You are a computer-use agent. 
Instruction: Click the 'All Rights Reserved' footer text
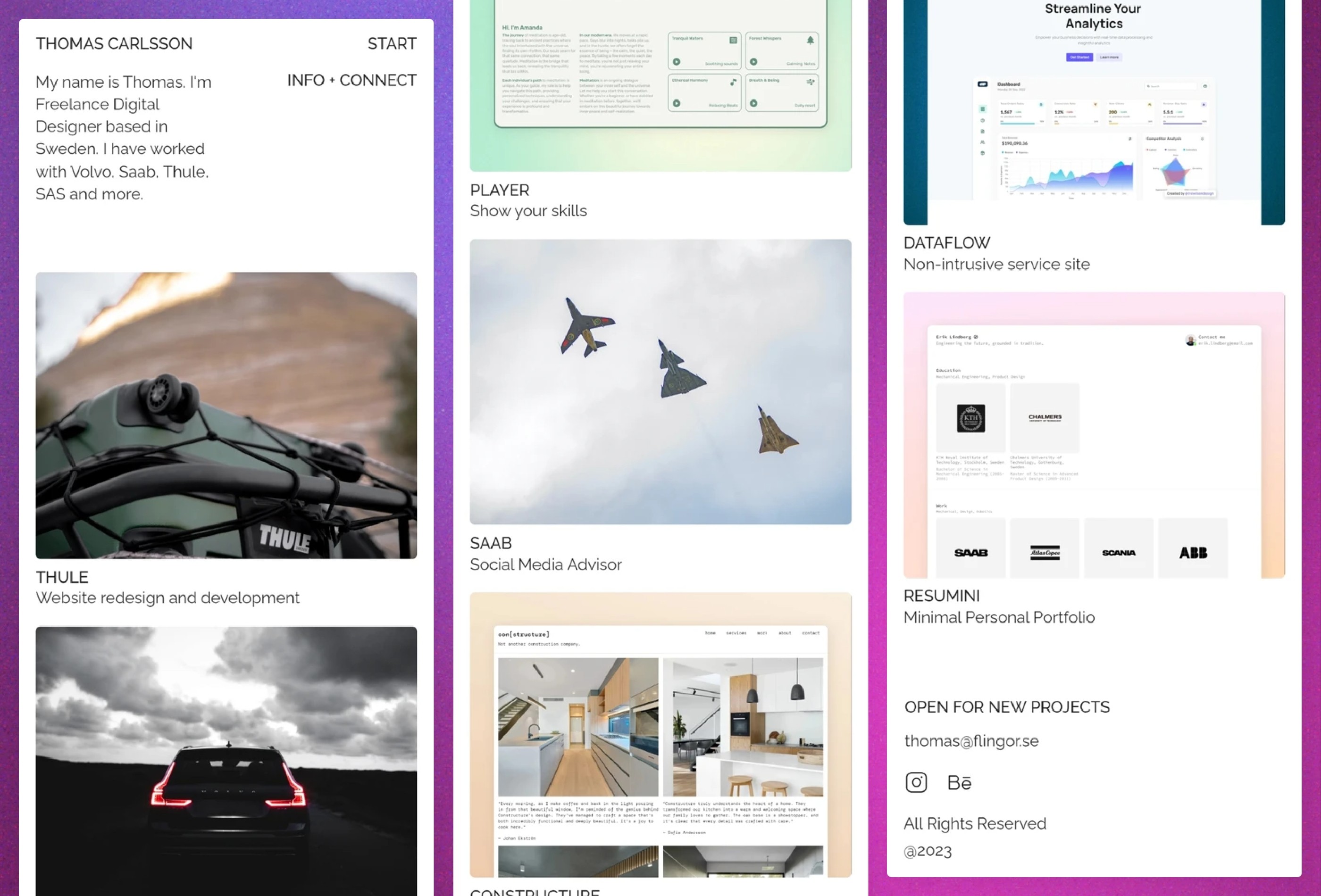click(x=975, y=824)
